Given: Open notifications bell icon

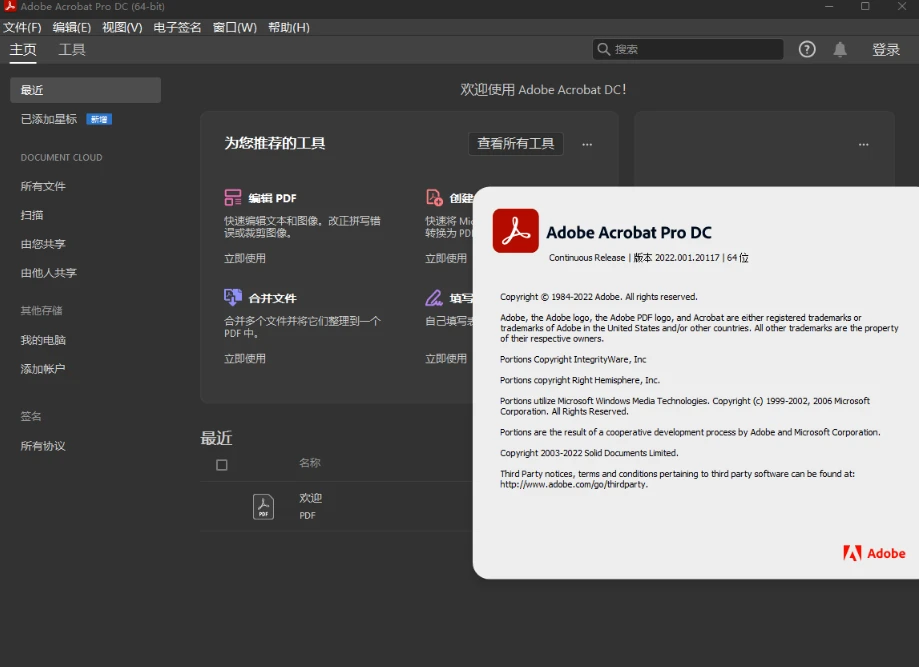Looking at the screenshot, I should [x=840, y=49].
